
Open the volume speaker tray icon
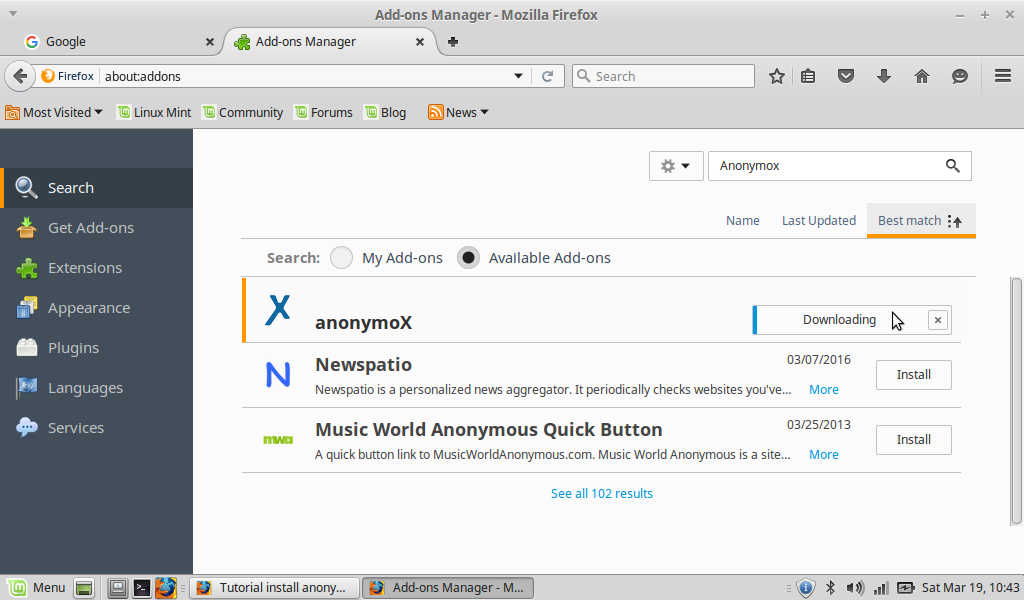point(855,588)
